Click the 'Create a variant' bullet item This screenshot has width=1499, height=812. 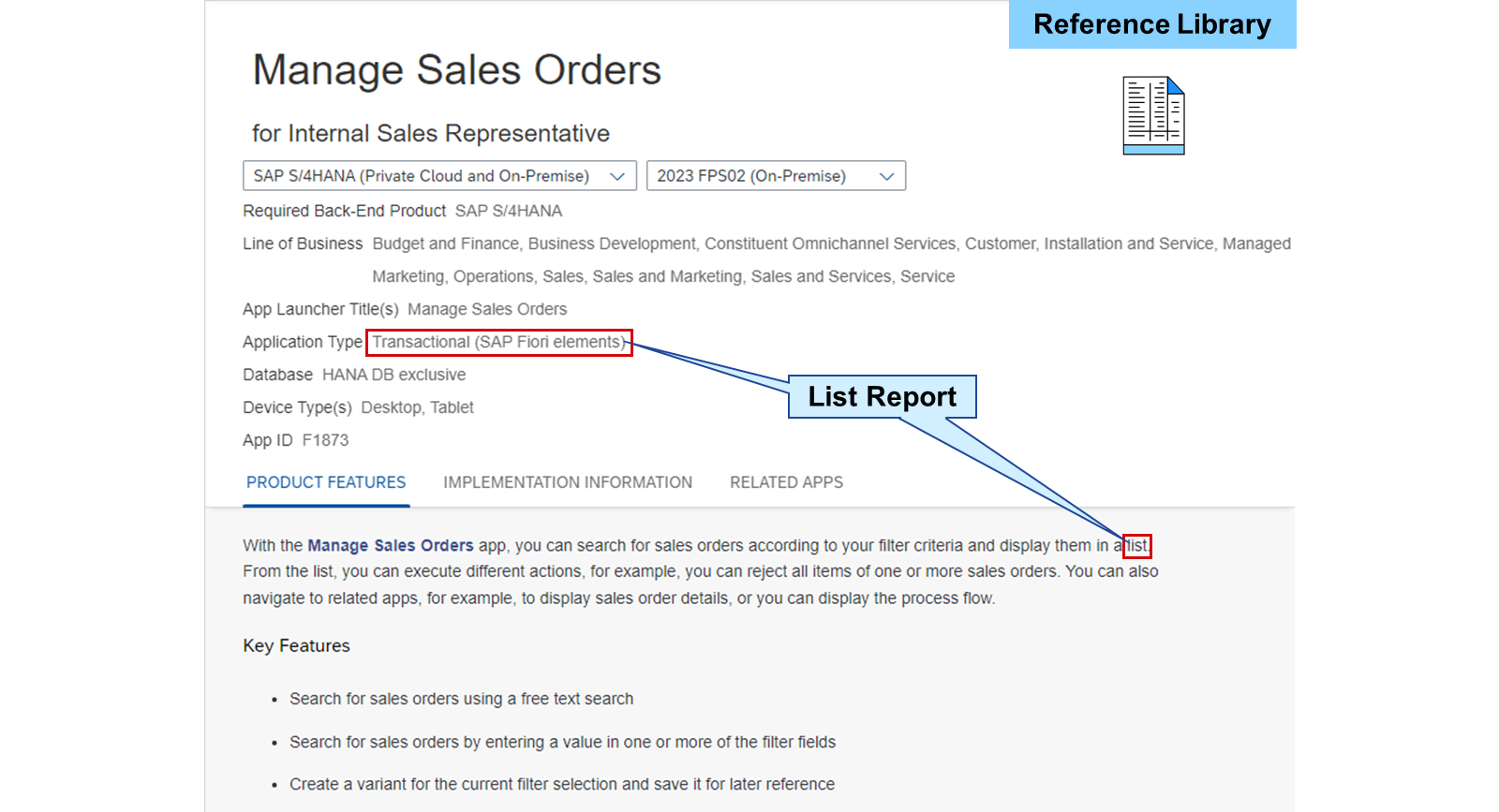coord(562,784)
